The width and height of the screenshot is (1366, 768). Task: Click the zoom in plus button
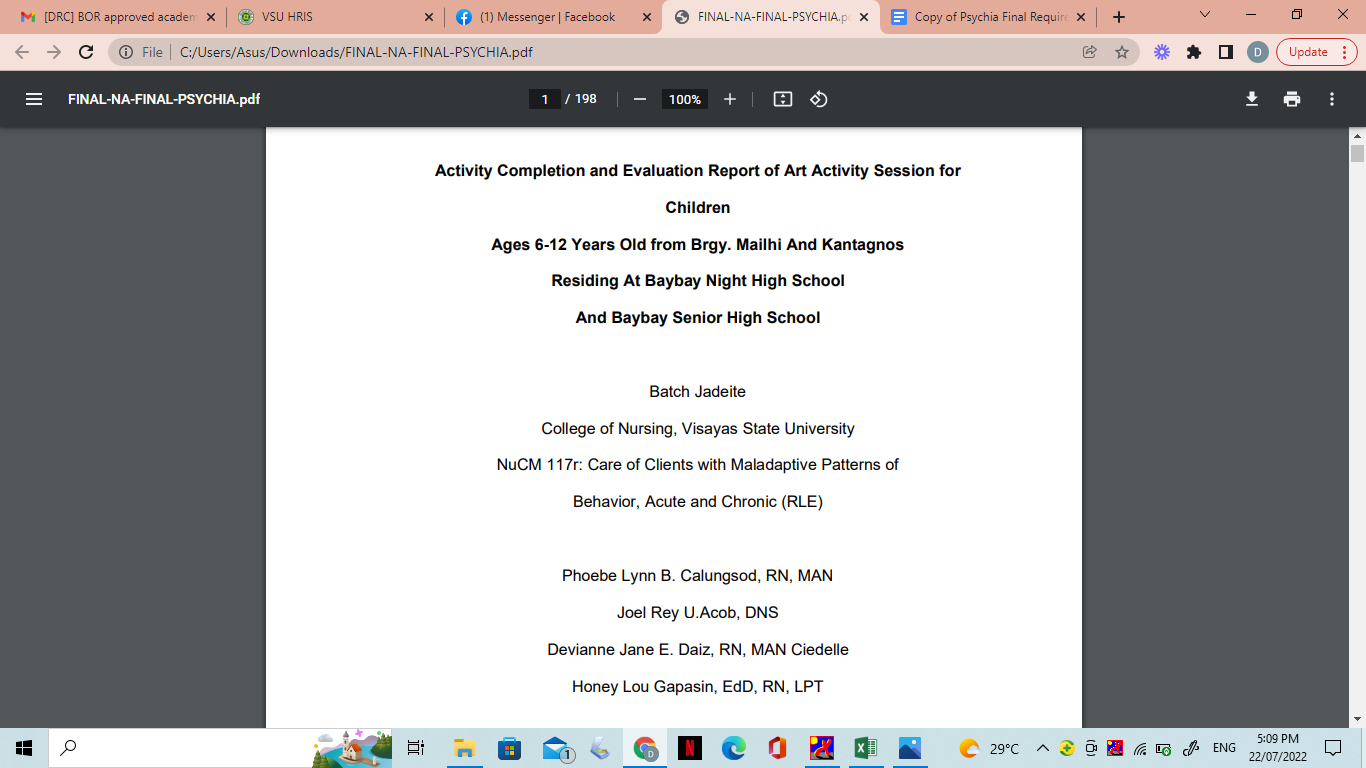pos(730,99)
